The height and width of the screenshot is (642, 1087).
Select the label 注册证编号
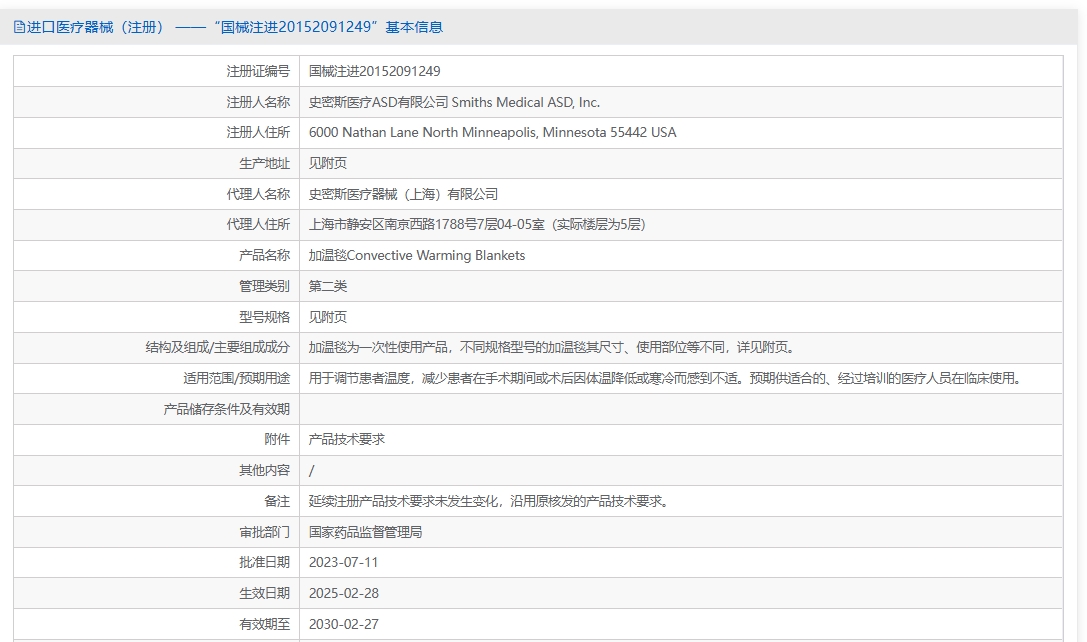[258, 71]
